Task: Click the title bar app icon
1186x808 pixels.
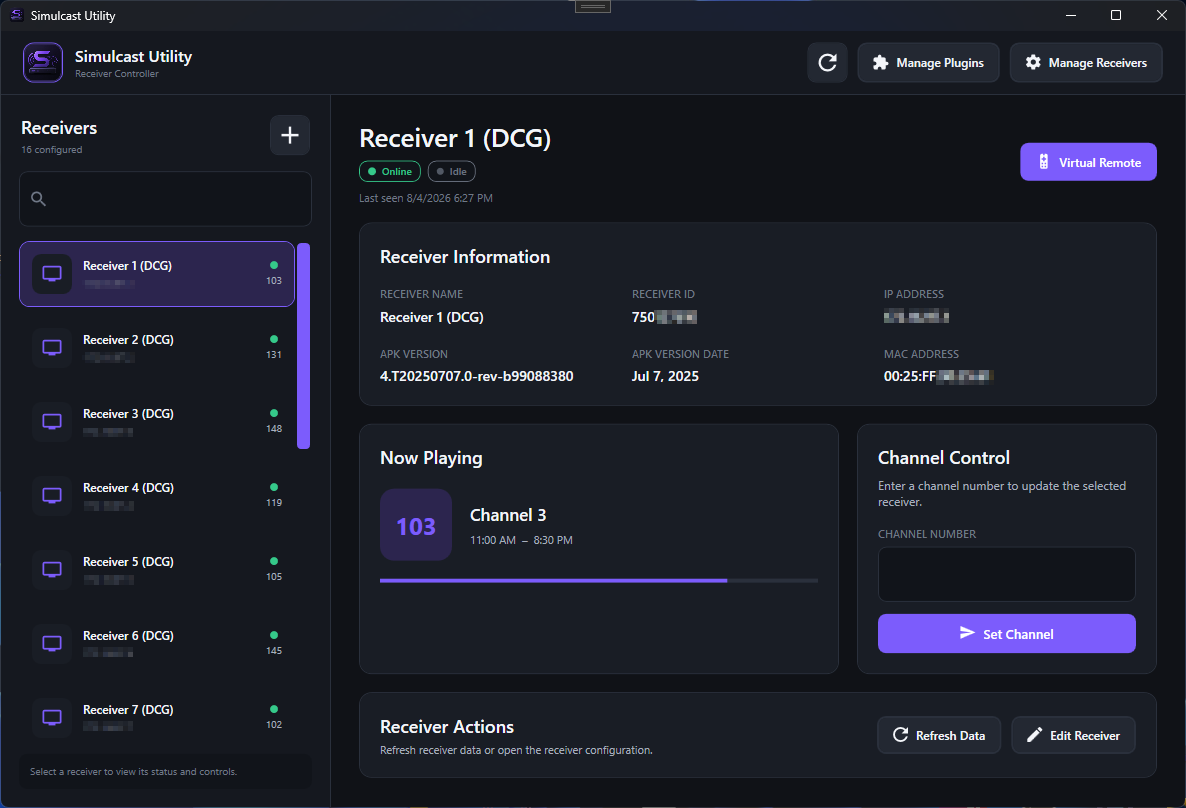Action: (17, 15)
